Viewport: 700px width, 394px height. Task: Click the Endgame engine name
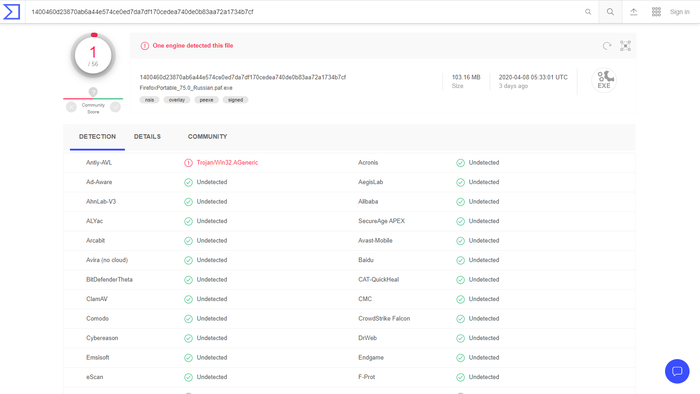(x=371, y=357)
